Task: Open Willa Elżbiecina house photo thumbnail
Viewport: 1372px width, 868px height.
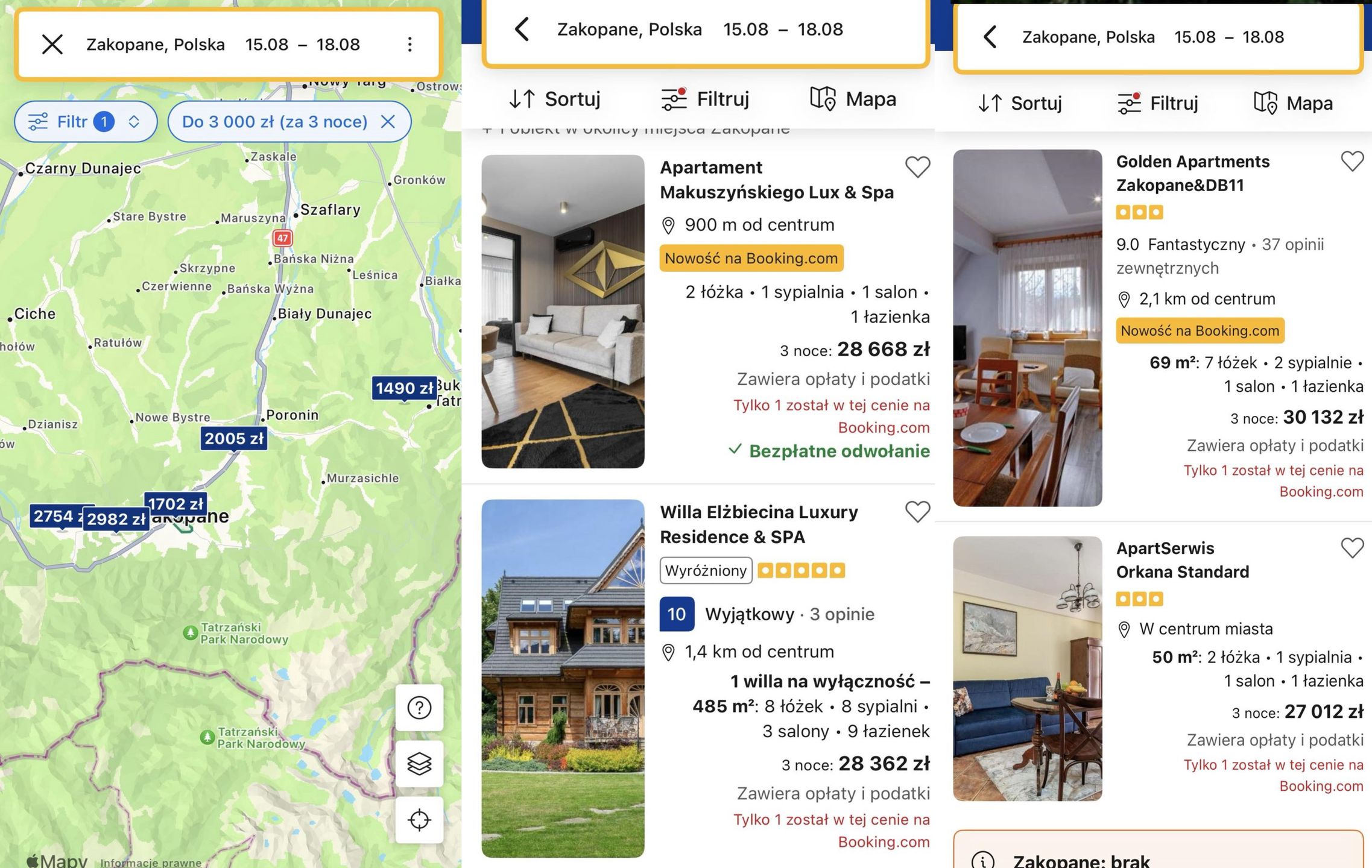Action: pos(563,678)
